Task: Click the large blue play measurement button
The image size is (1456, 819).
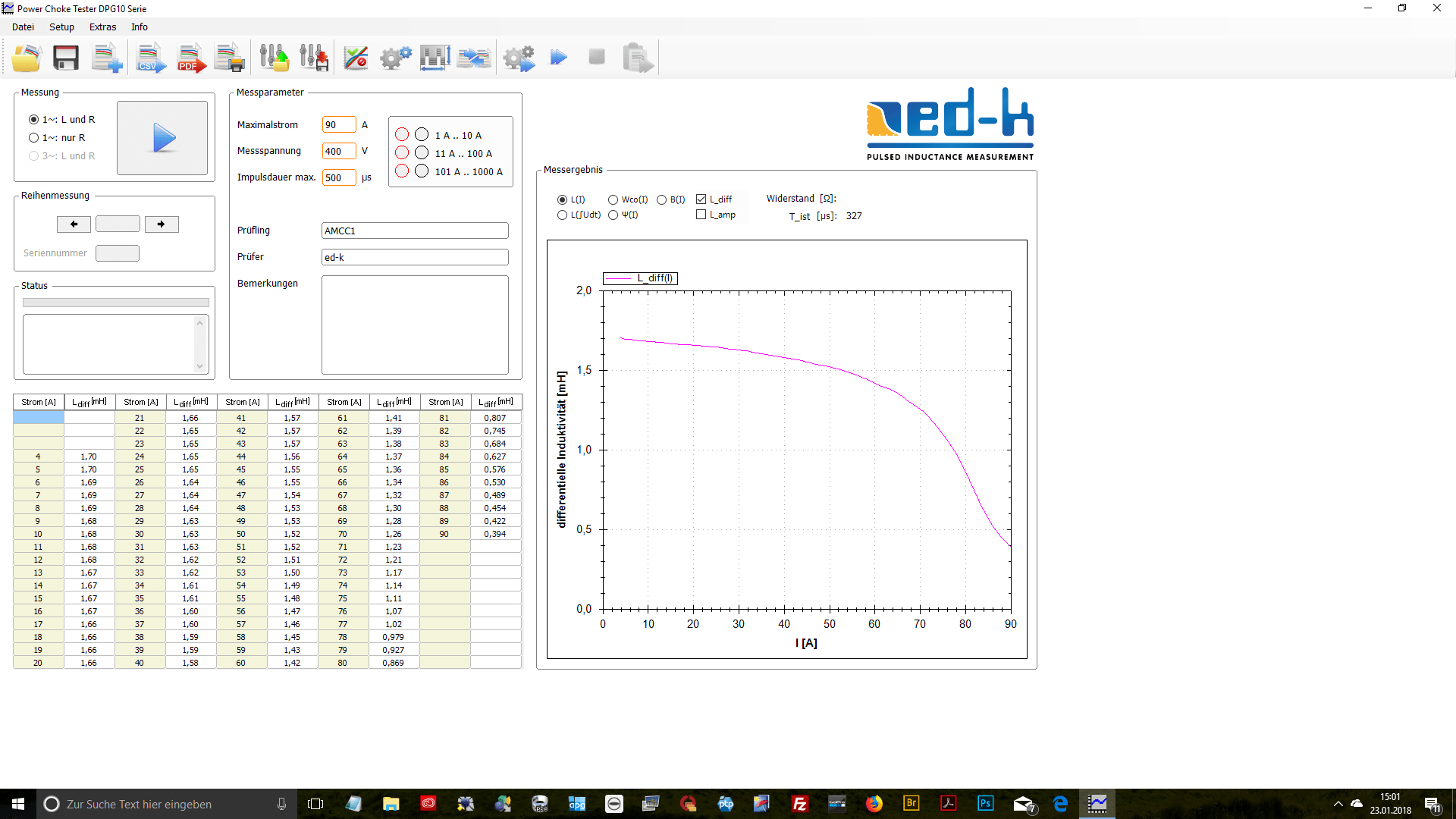Action: [x=162, y=138]
